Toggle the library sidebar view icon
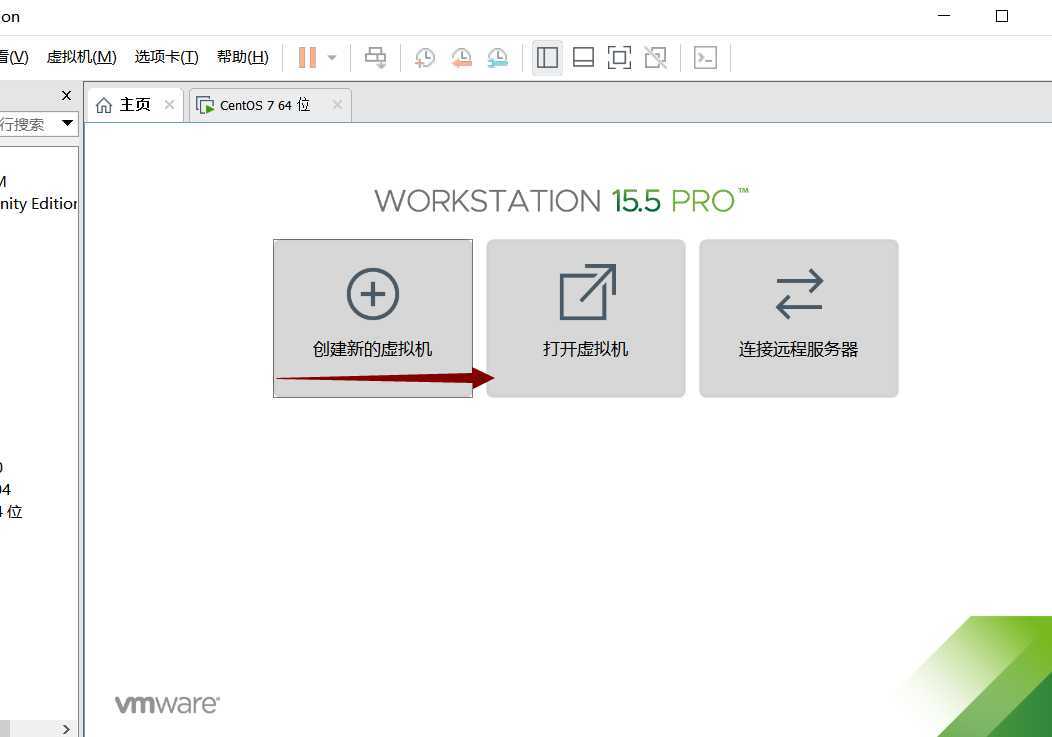Image resolution: width=1052 pixels, height=737 pixels. point(547,58)
